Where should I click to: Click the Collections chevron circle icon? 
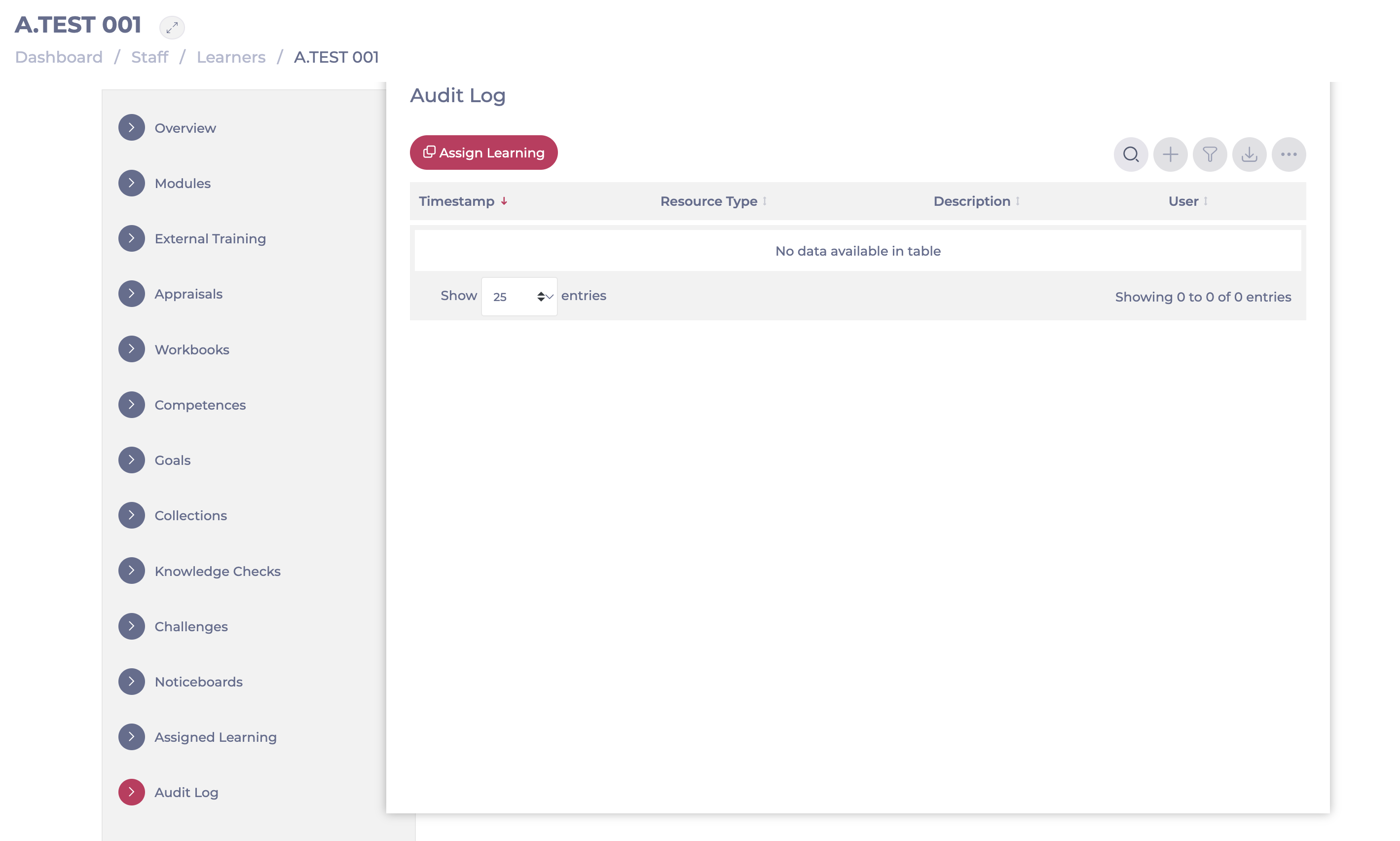(131, 515)
